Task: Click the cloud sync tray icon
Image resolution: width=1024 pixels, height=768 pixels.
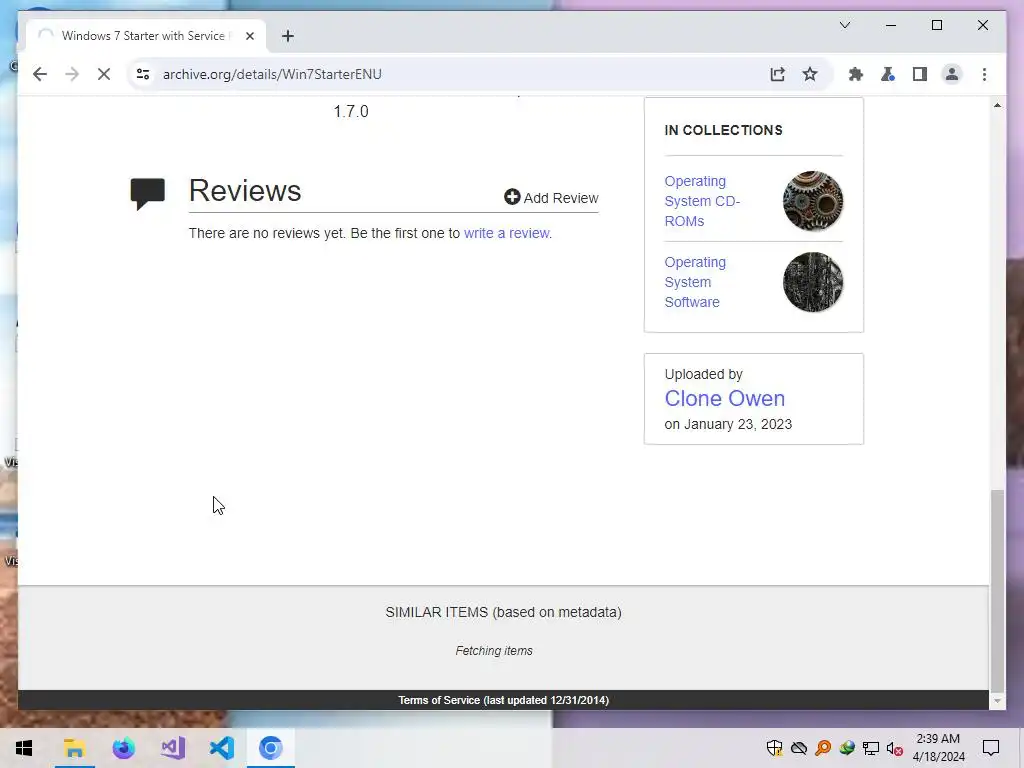Action: (x=799, y=748)
